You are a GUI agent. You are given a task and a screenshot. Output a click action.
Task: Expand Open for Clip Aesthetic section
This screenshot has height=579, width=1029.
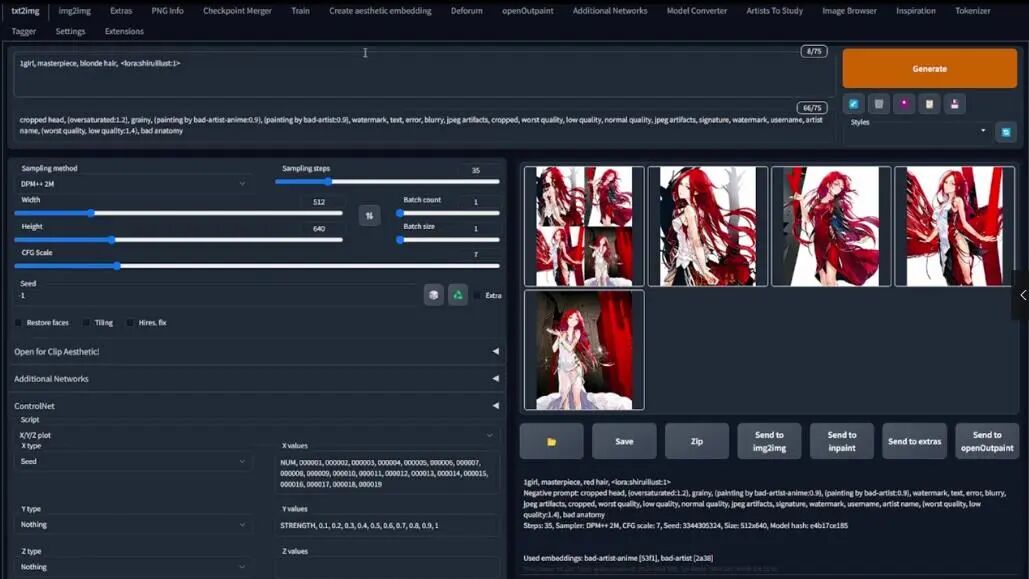pyautogui.click(x=256, y=351)
